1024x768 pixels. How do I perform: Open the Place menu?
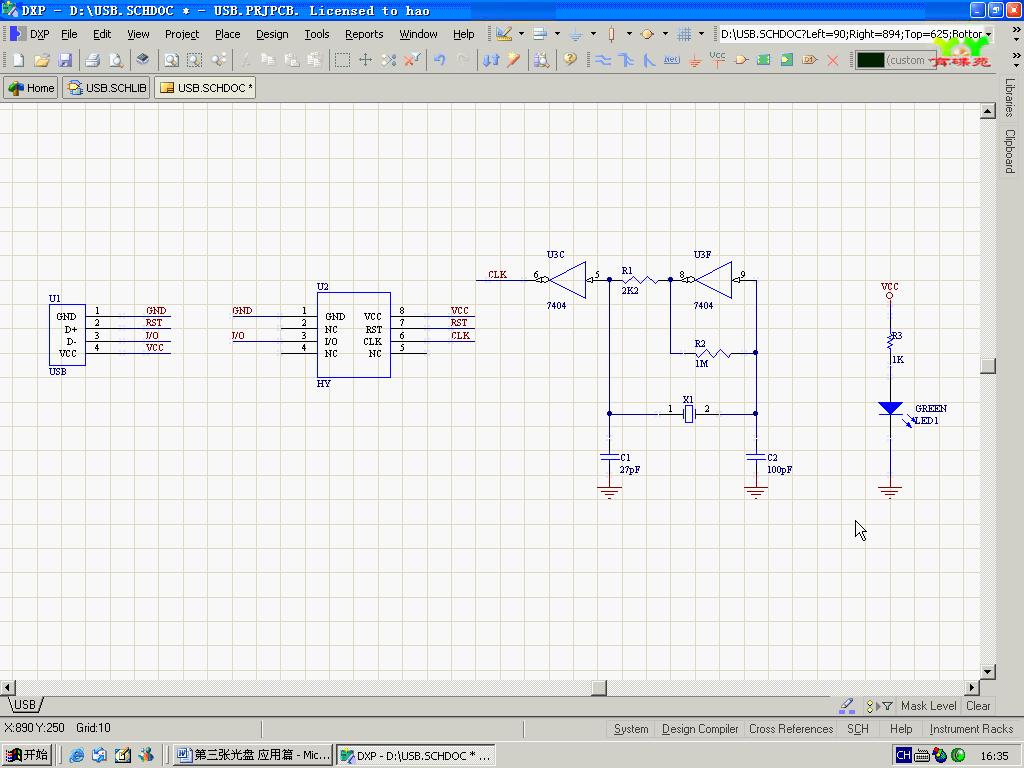pyautogui.click(x=227, y=34)
